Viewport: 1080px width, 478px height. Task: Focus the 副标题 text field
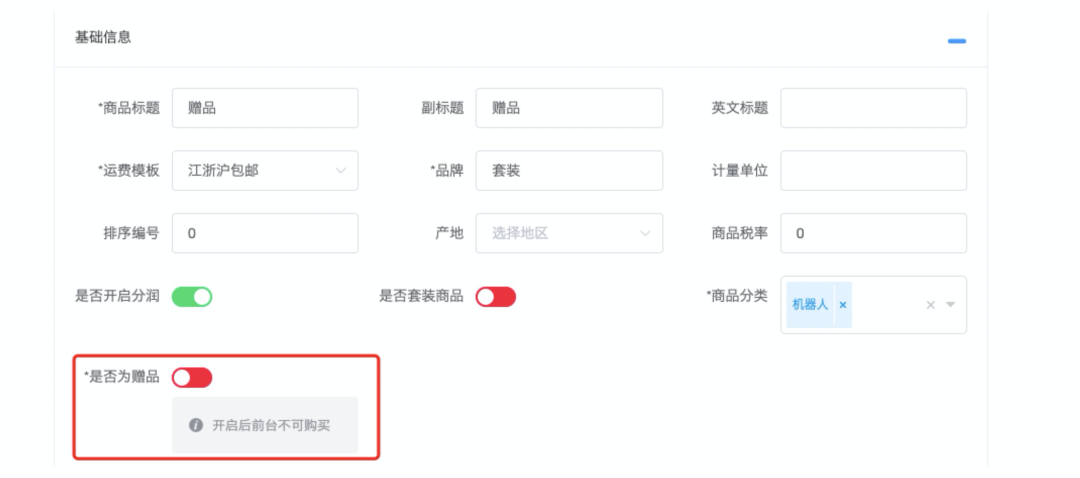[569, 108]
